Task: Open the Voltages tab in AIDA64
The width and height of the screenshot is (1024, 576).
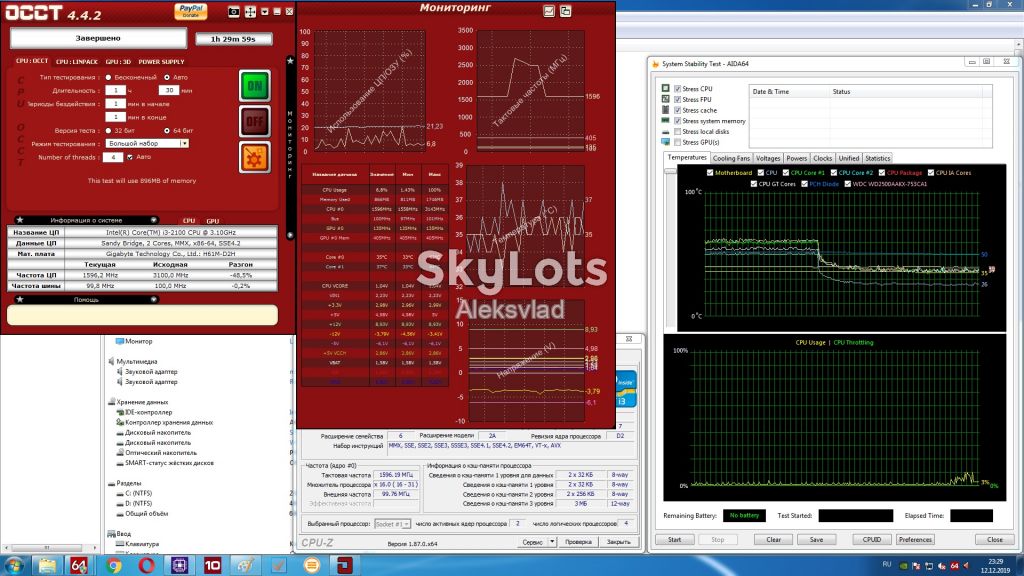Action: [768, 158]
